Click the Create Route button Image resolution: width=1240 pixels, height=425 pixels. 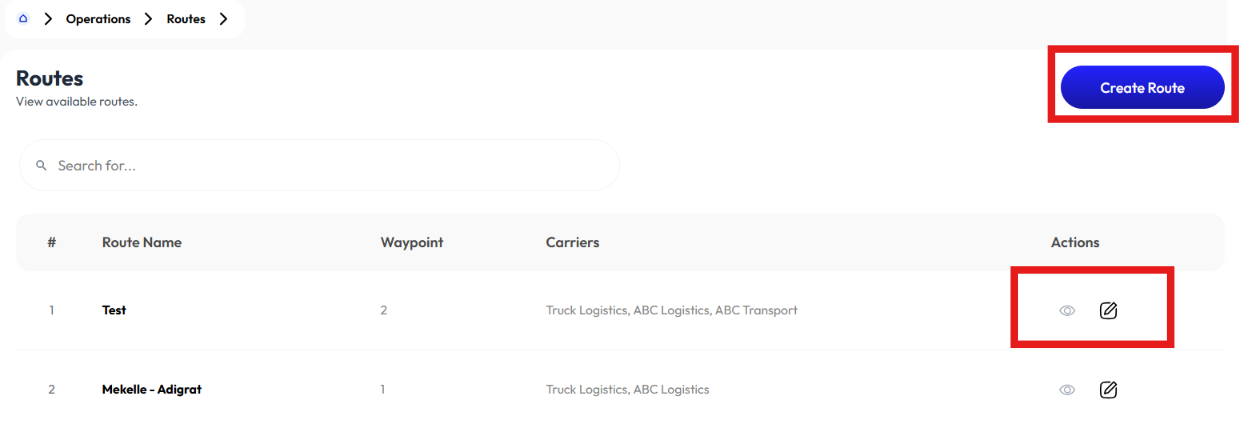(x=1142, y=88)
